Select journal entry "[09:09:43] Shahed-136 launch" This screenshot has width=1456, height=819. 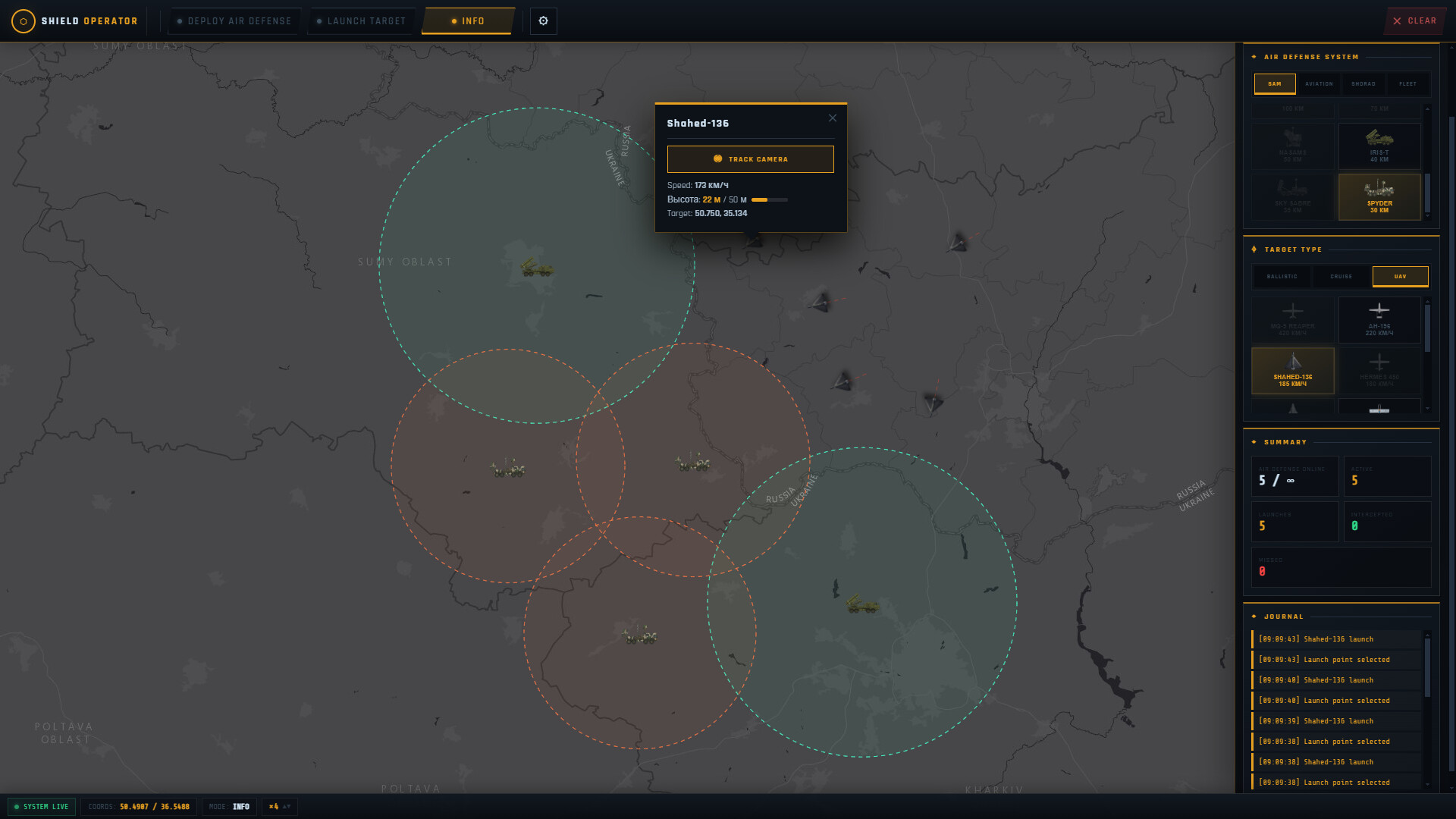click(x=1336, y=639)
